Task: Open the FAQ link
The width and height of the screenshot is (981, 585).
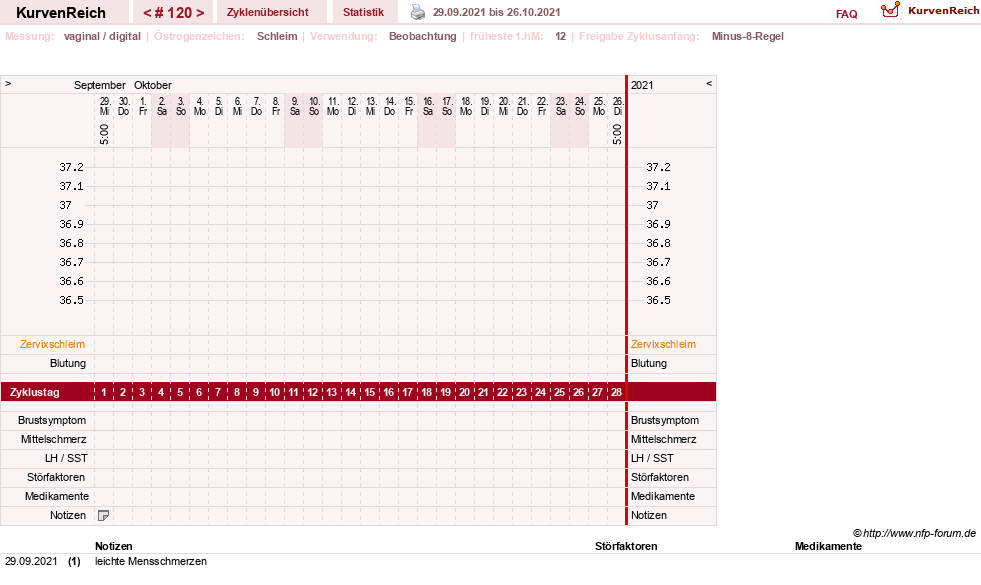Action: pyautogui.click(x=846, y=14)
